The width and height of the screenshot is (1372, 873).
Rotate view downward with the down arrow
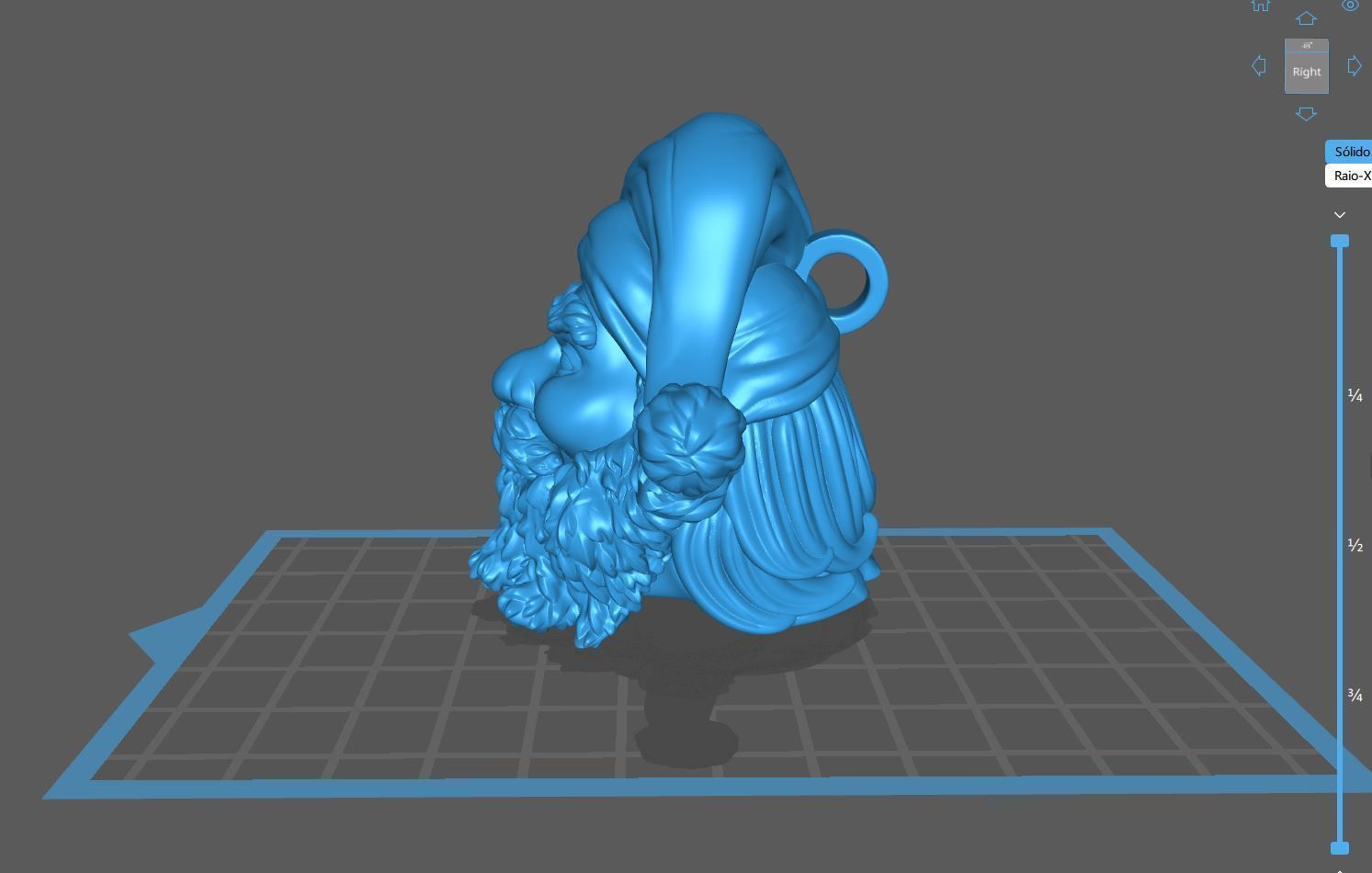point(1306,114)
